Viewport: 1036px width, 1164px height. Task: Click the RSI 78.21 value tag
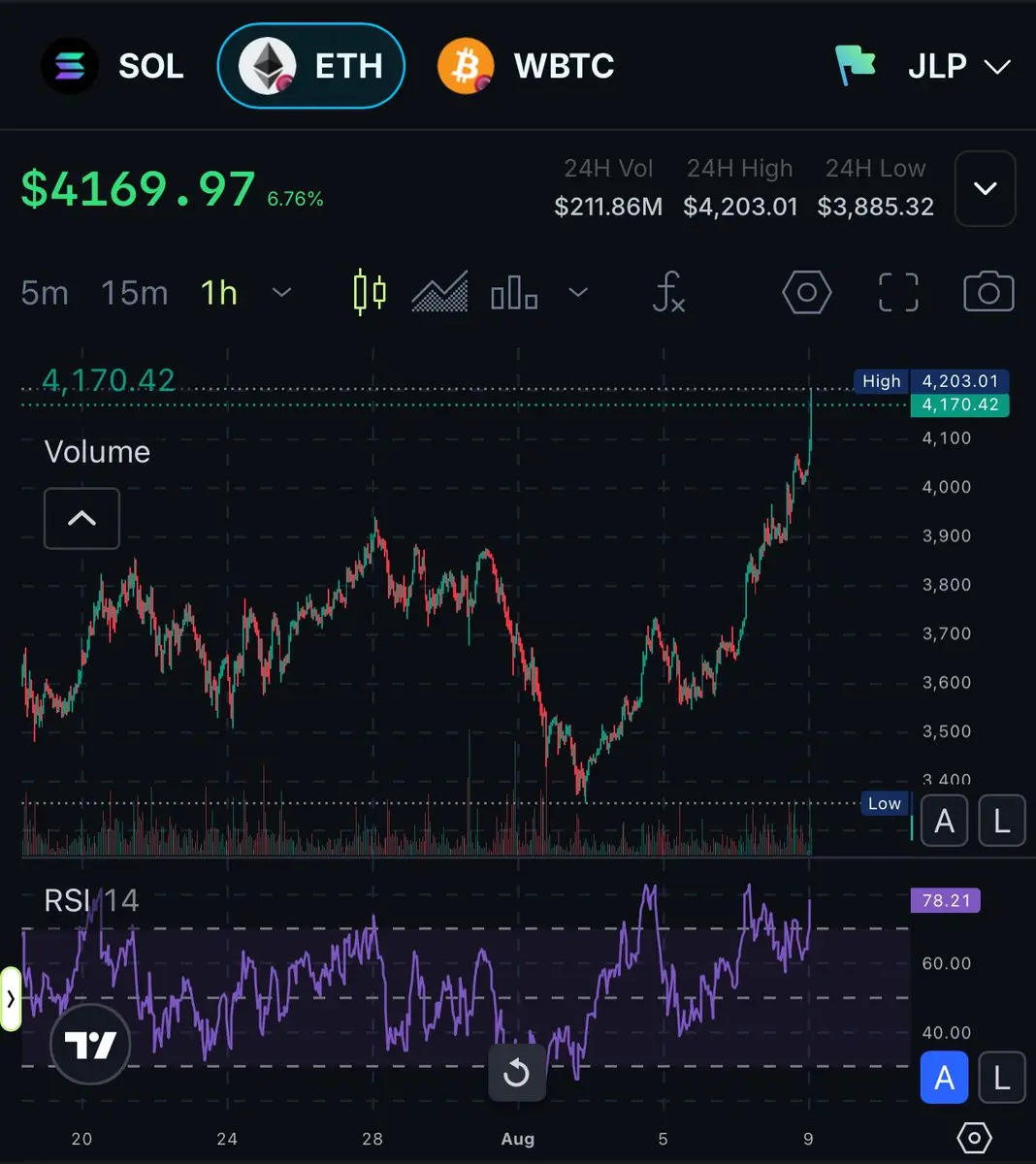click(946, 901)
